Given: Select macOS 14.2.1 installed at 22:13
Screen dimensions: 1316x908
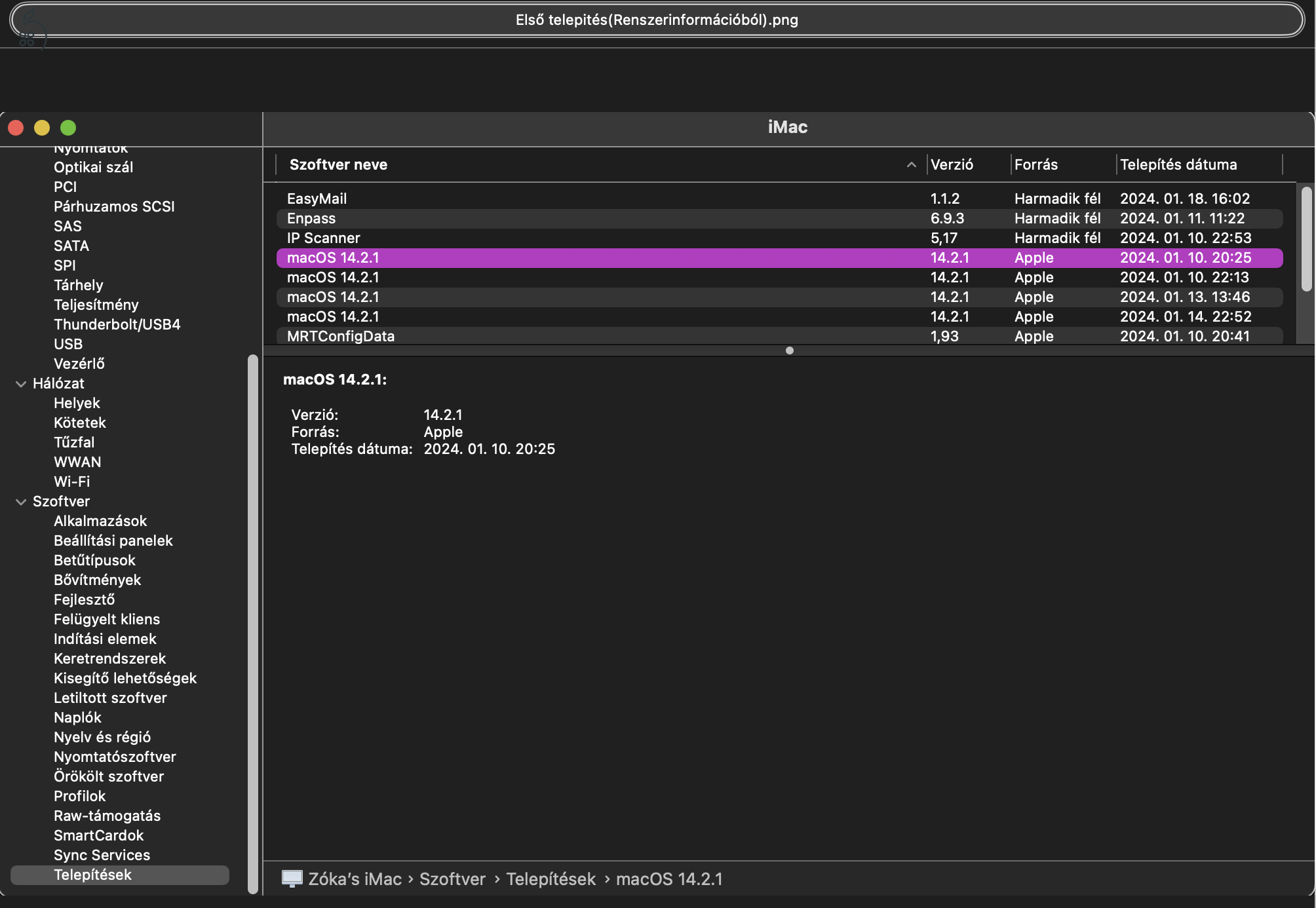Looking at the screenshot, I should 780,278.
